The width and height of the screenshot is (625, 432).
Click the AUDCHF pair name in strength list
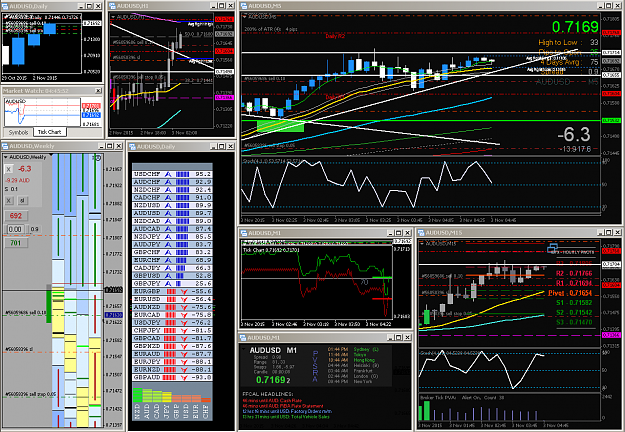pos(147,182)
